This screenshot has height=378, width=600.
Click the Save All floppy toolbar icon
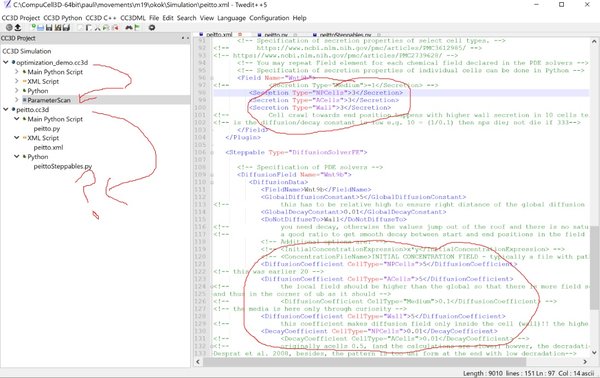pyautogui.click(x=66, y=28)
